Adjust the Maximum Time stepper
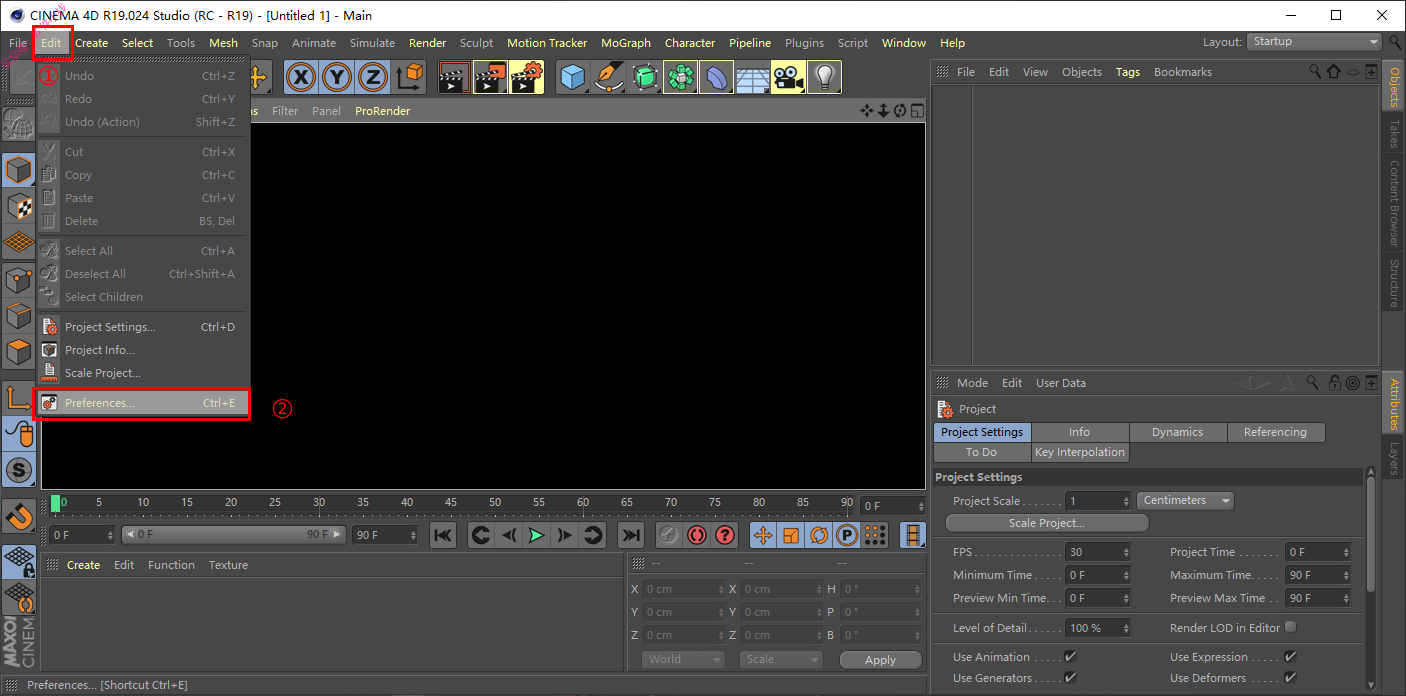The width and height of the screenshot is (1406, 696). tap(1346, 575)
